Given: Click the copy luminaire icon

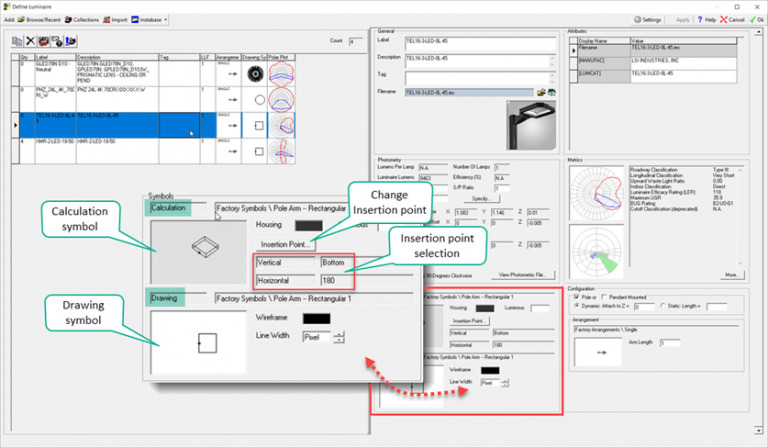Looking at the screenshot, I should [18, 41].
